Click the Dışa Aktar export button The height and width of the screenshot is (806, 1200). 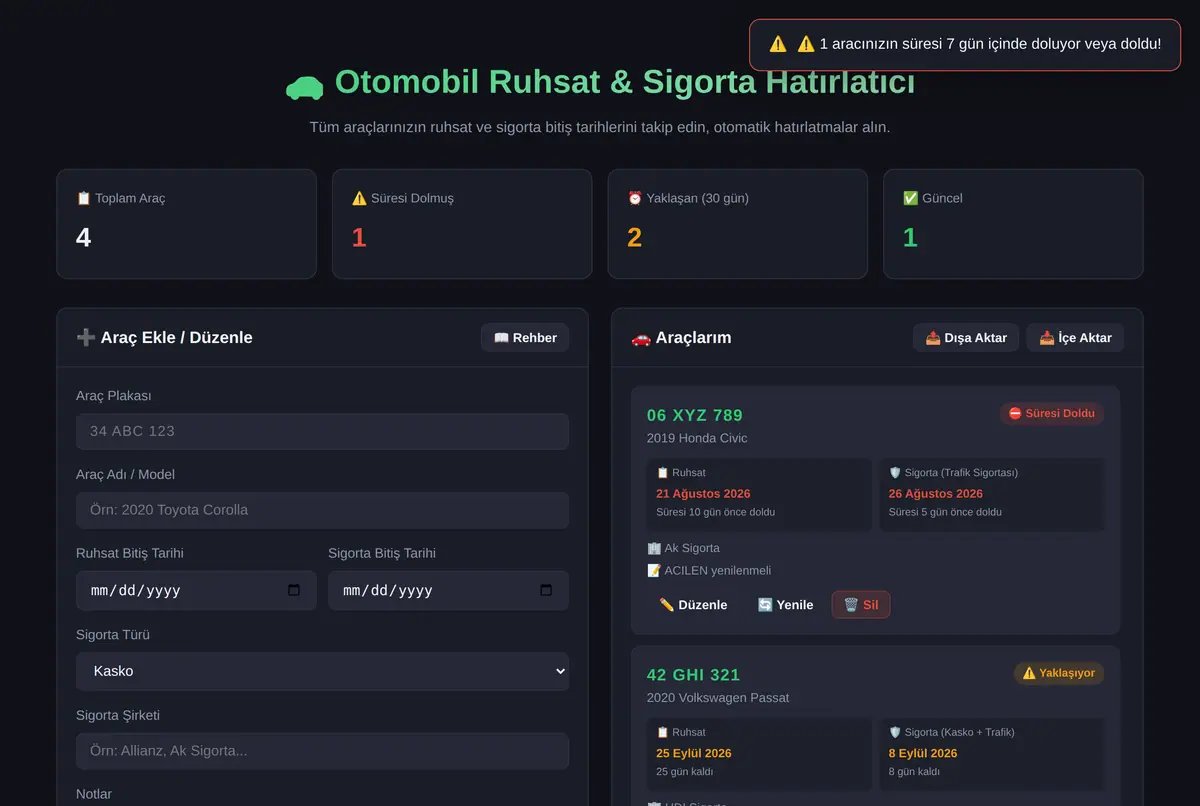[966, 338]
